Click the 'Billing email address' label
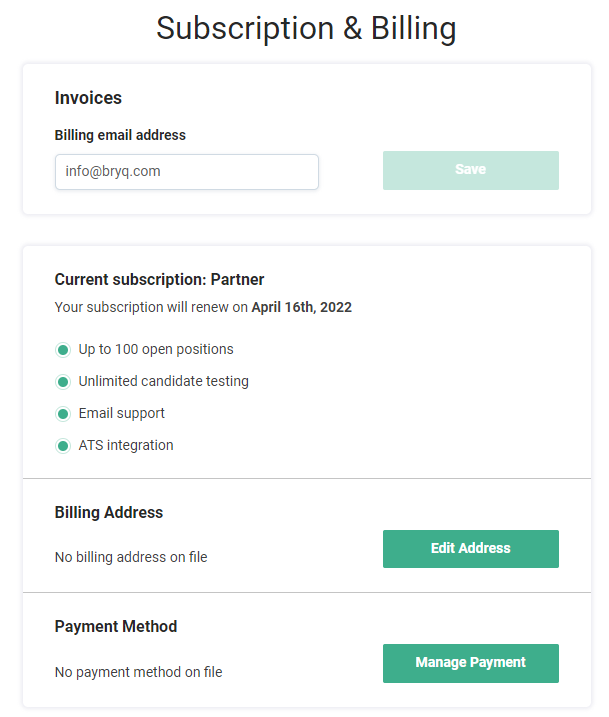This screenshot has width=609, height=717. coord(120,135)
